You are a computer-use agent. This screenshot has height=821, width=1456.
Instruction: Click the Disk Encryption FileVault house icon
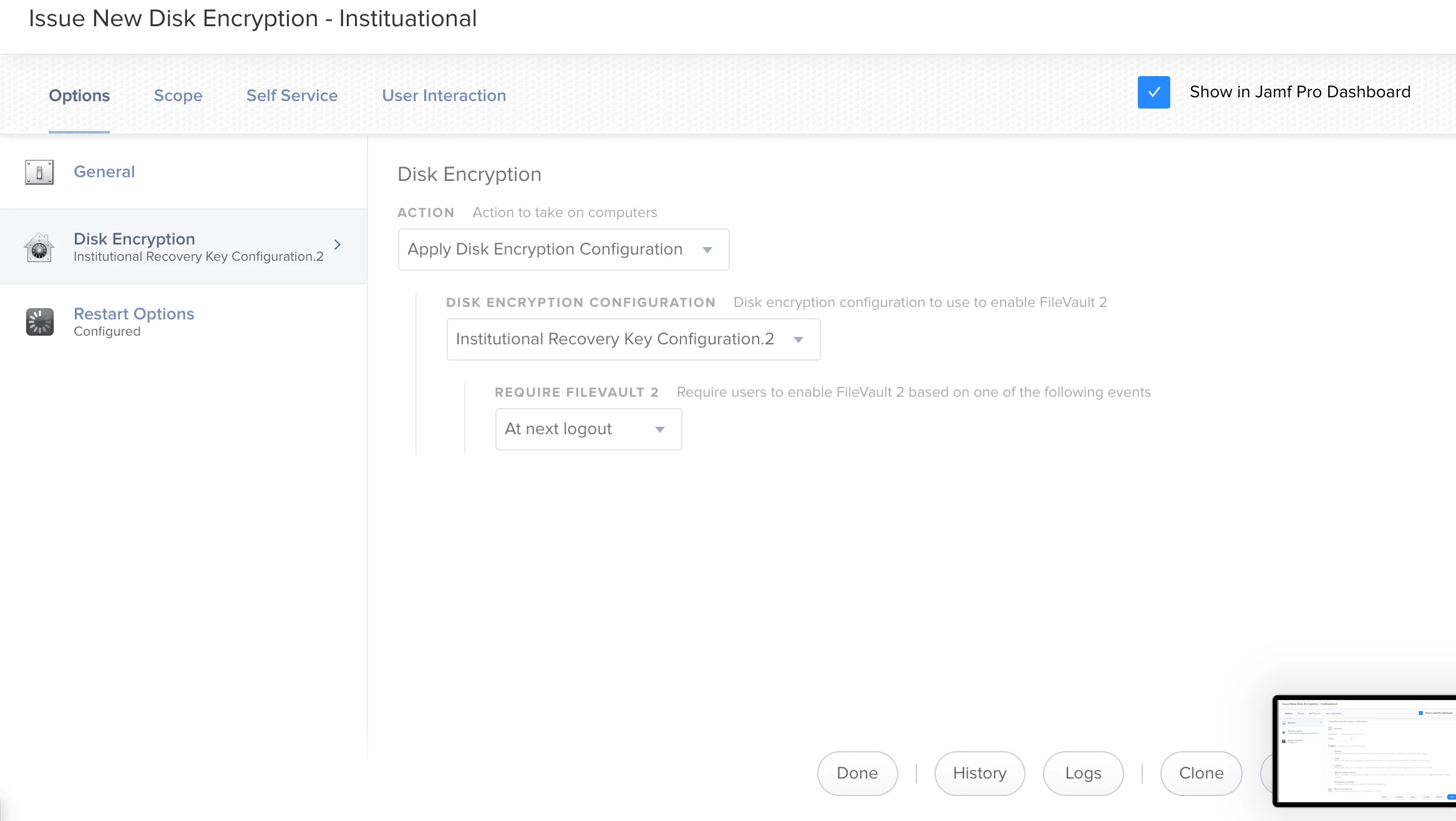39,248
